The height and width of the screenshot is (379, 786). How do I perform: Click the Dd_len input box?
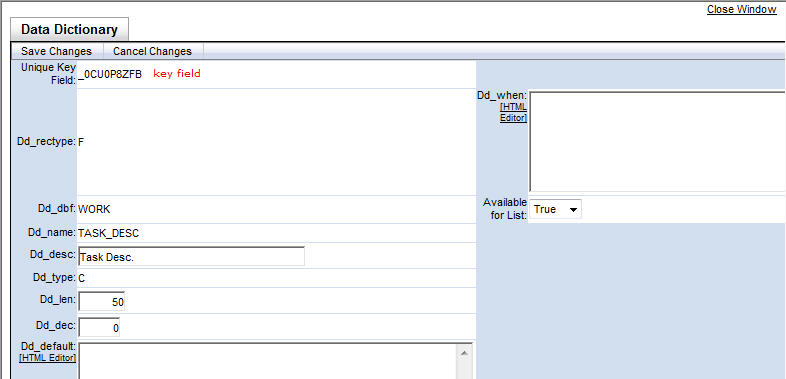tap(101, 301)
